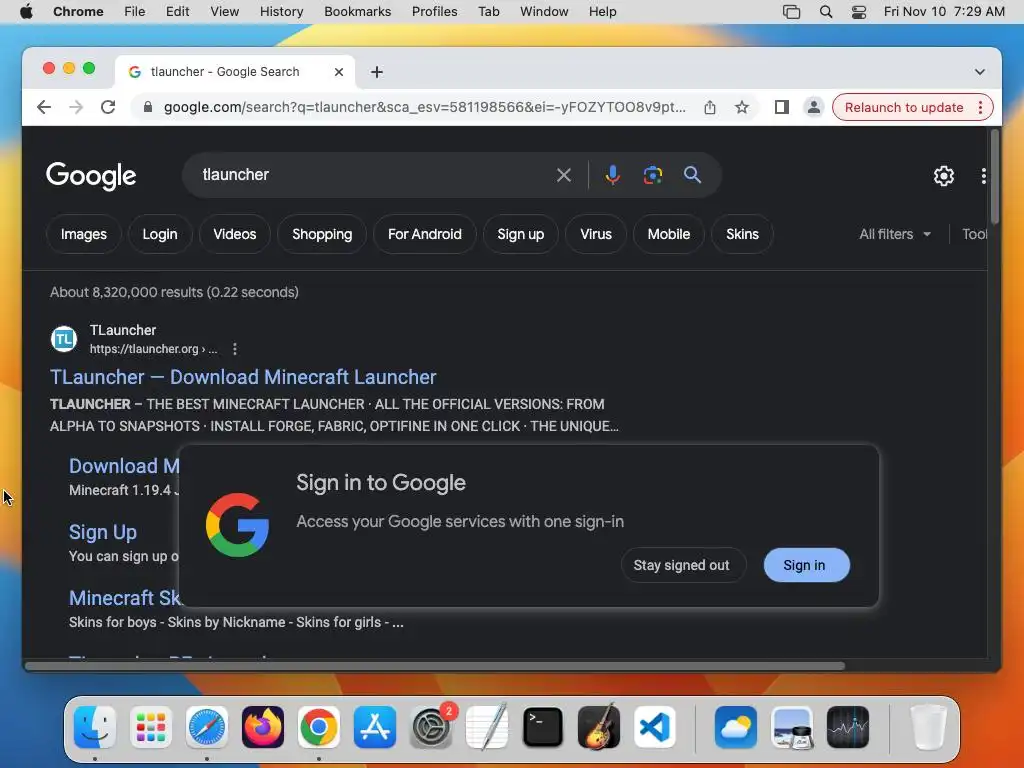1024x768 pixels.
Task: Open the Weather app in the dock
Action: pos(736,727)
